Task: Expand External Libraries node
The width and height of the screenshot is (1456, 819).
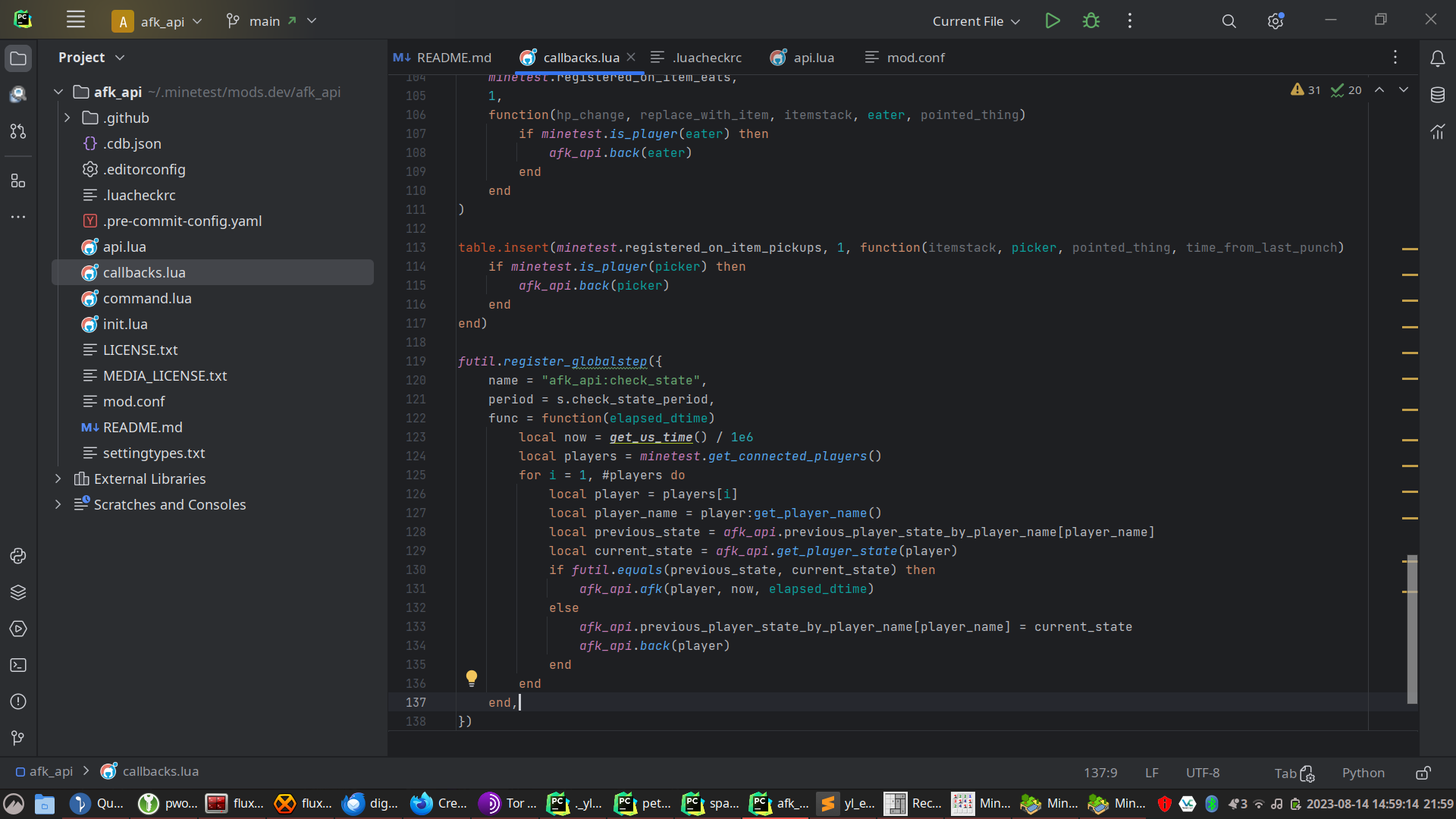Action: pos(58,479)
